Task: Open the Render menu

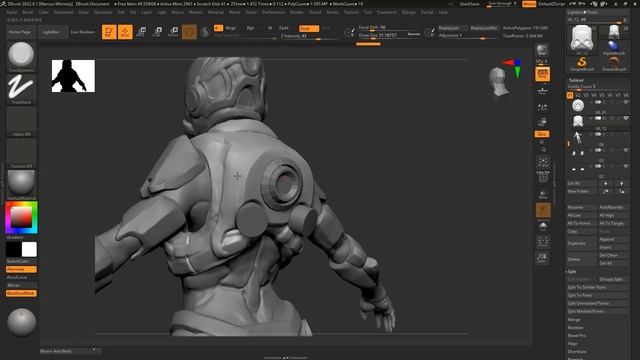Action: click(x=297, y=12)
